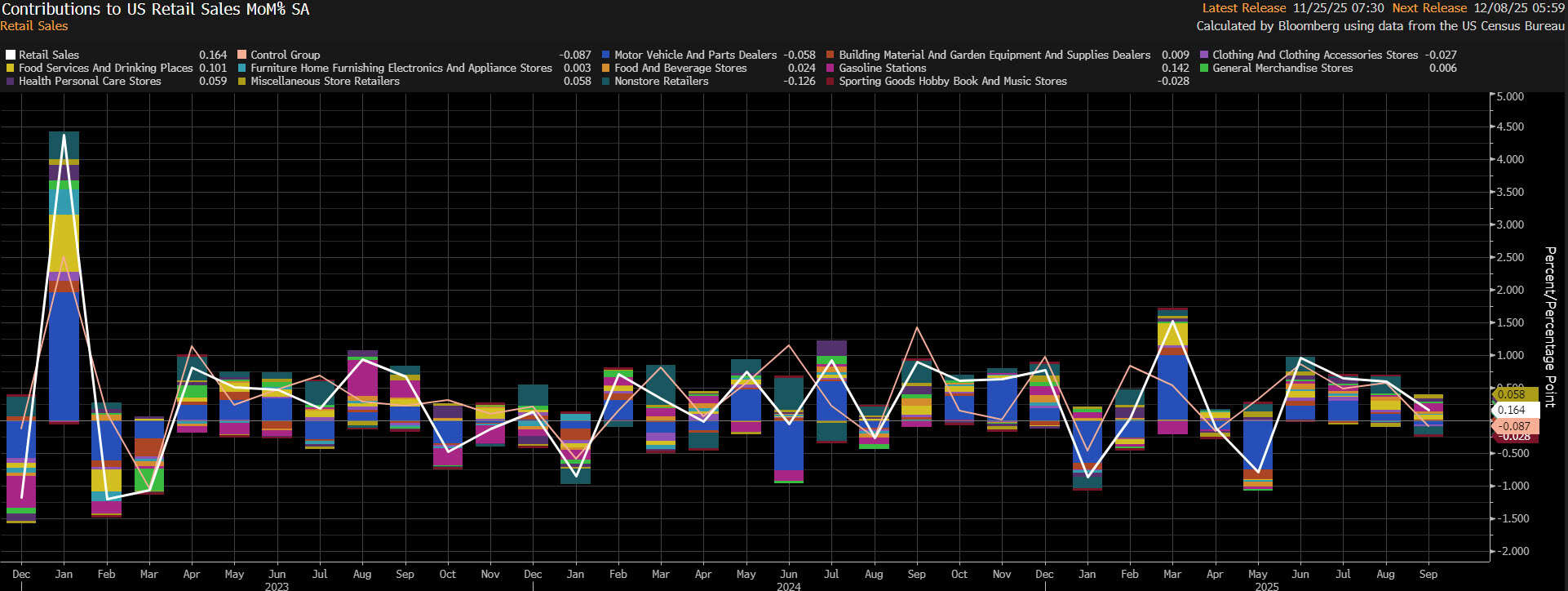Click the orange Retail Sales subtitle
Viewport: 1568px width, 591px height.
click(x=33, y=26)
